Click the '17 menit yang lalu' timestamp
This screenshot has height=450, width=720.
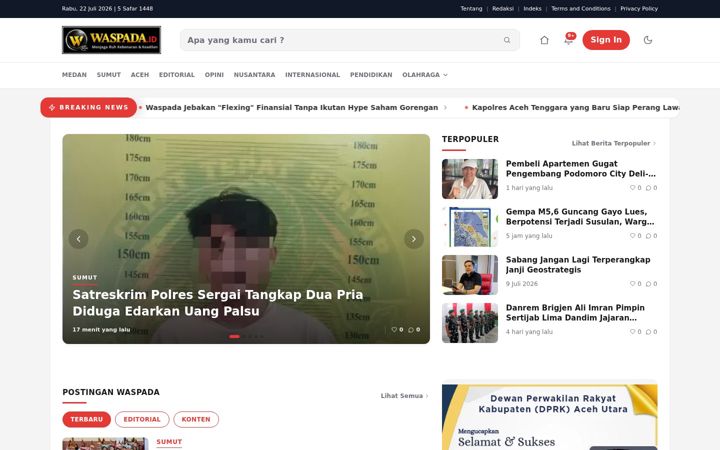pos(101,330)
